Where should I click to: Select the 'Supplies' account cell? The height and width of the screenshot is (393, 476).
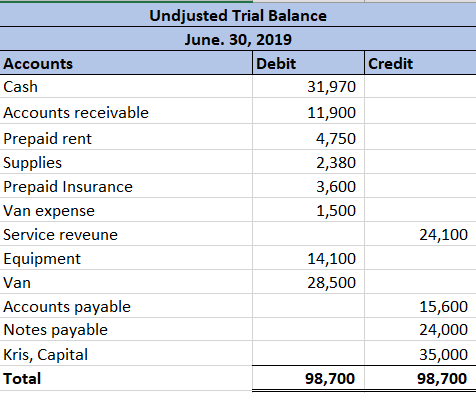pos(126,162)
